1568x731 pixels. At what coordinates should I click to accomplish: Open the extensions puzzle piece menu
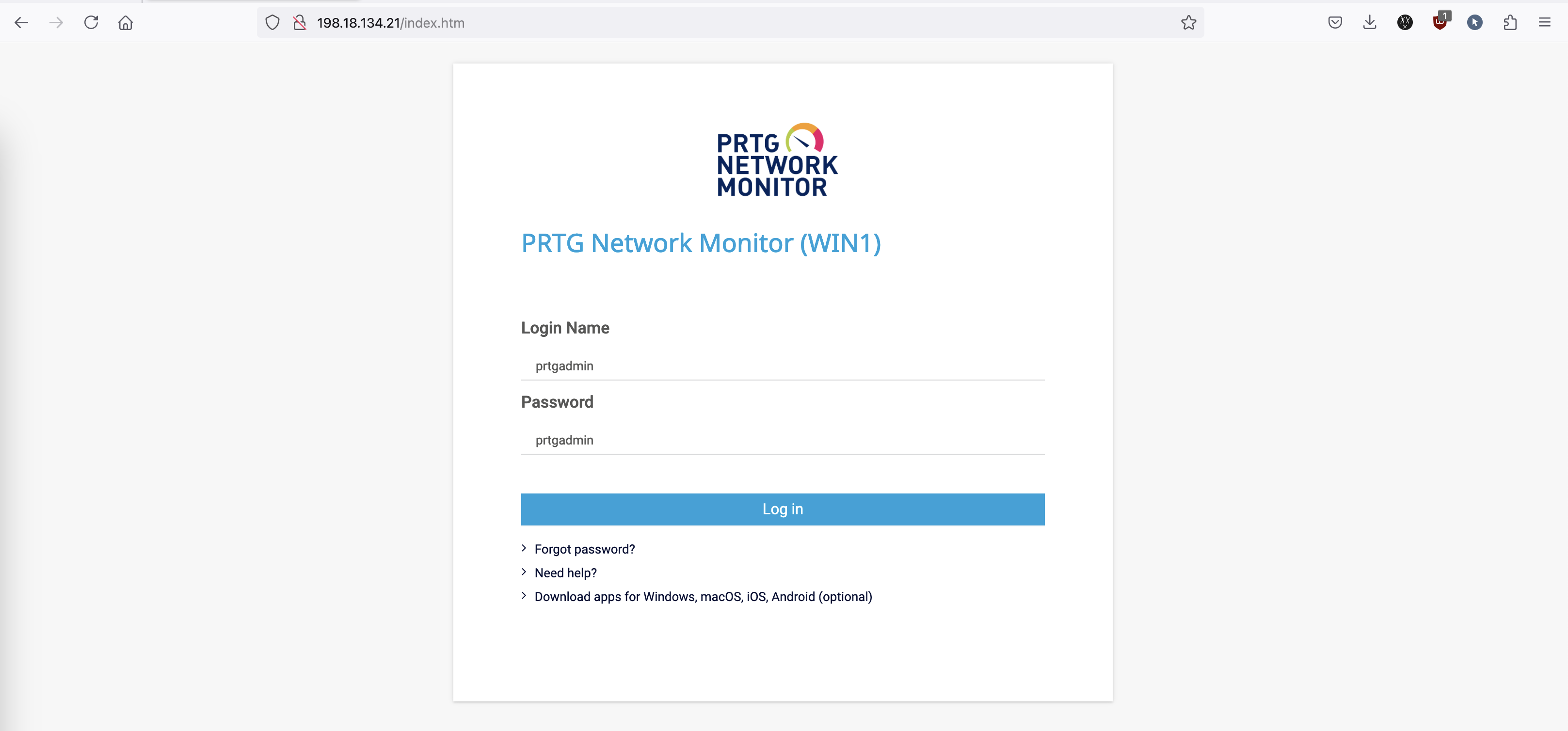point(1509,22)
